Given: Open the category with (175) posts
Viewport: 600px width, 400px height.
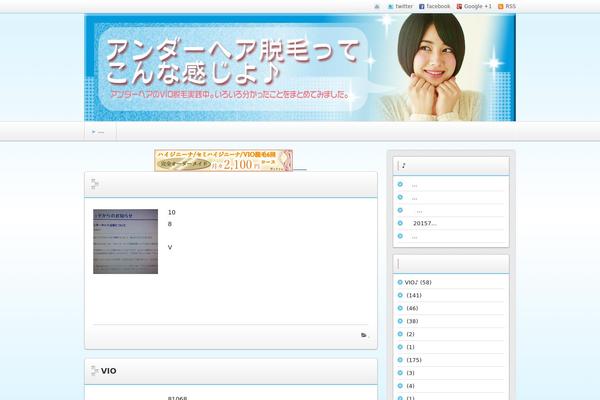Looking at the screenshot, I should (x=414, y=360).
